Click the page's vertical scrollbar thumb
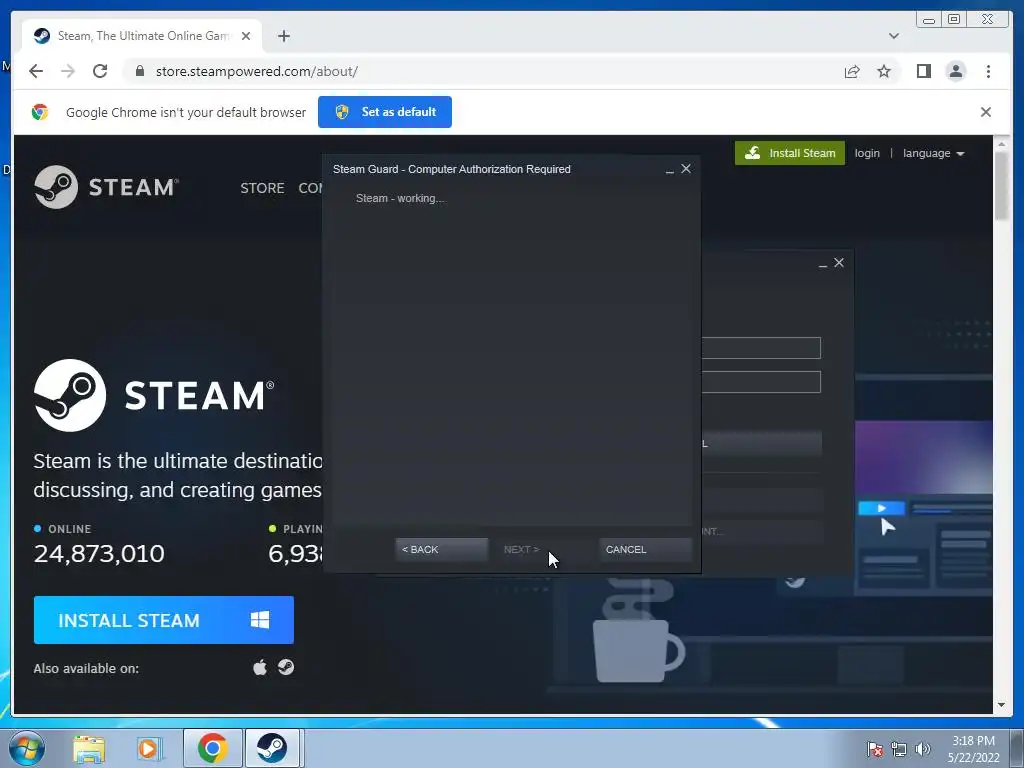1024x768 pixels. (1001, 186)
